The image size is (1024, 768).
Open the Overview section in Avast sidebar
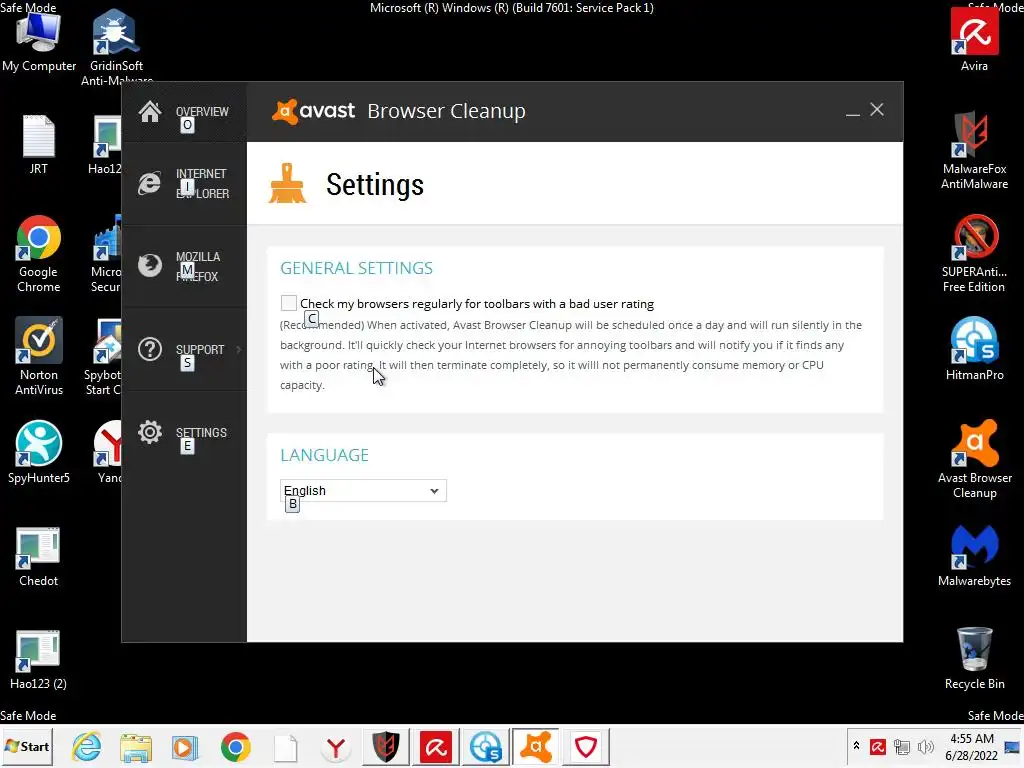(184, 112)
